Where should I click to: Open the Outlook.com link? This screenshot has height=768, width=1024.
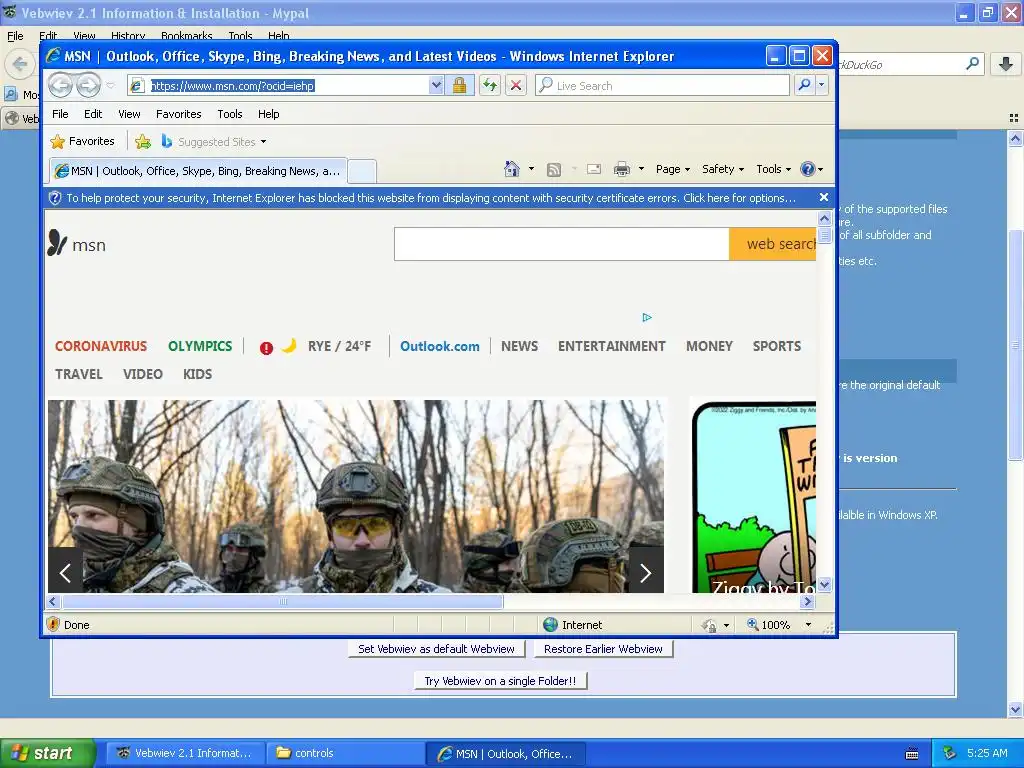(x=440, y=346)
